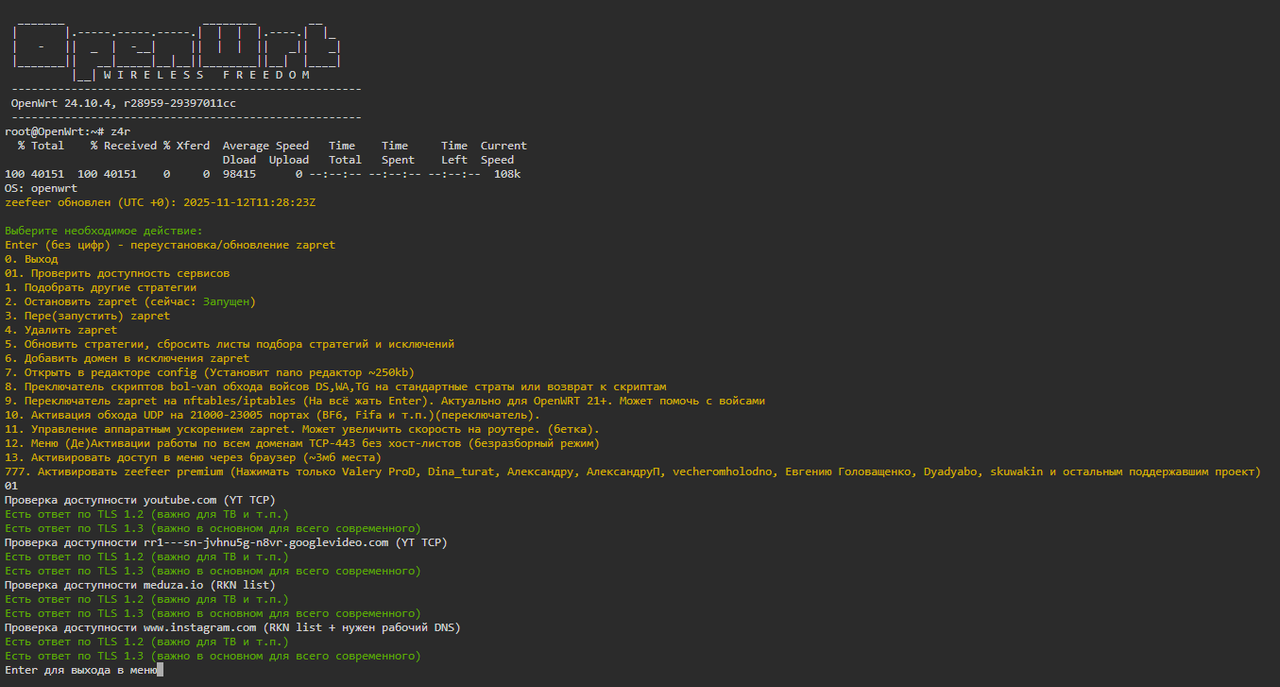Click TLS 1.3 result under instagram.com check

coord(213,656)
